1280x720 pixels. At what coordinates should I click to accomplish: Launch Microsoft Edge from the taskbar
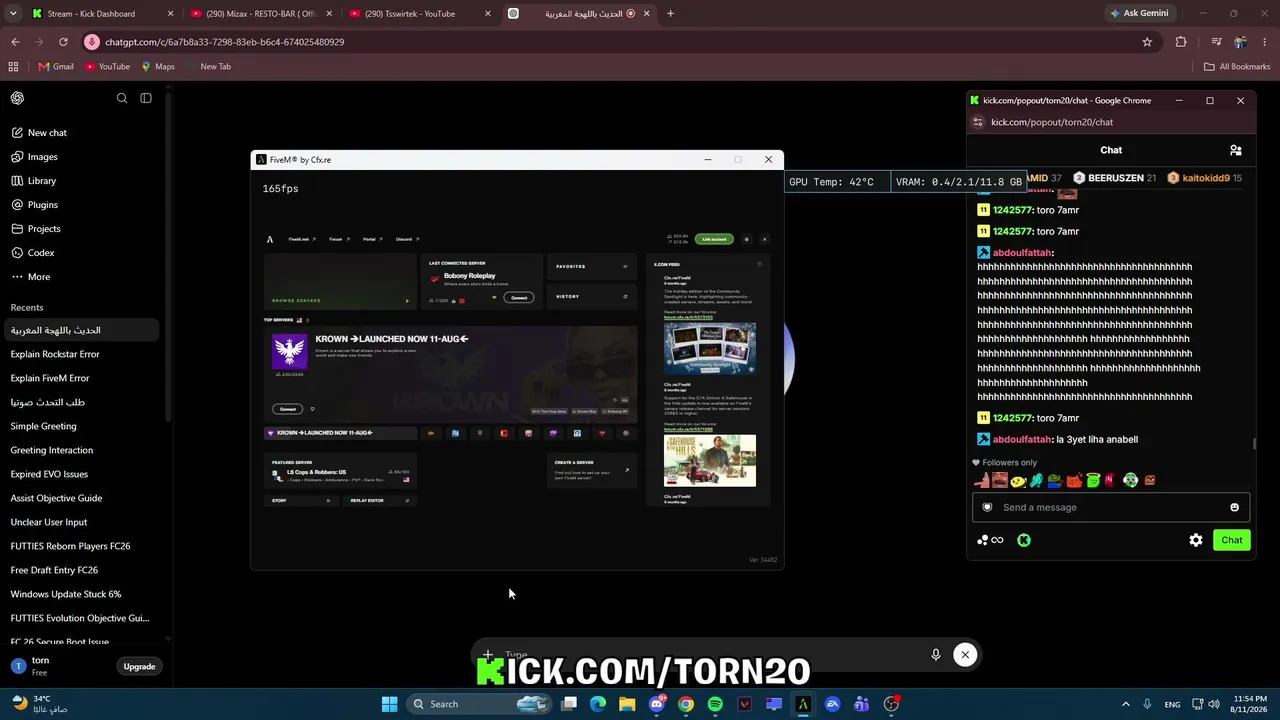click(598, 704)
